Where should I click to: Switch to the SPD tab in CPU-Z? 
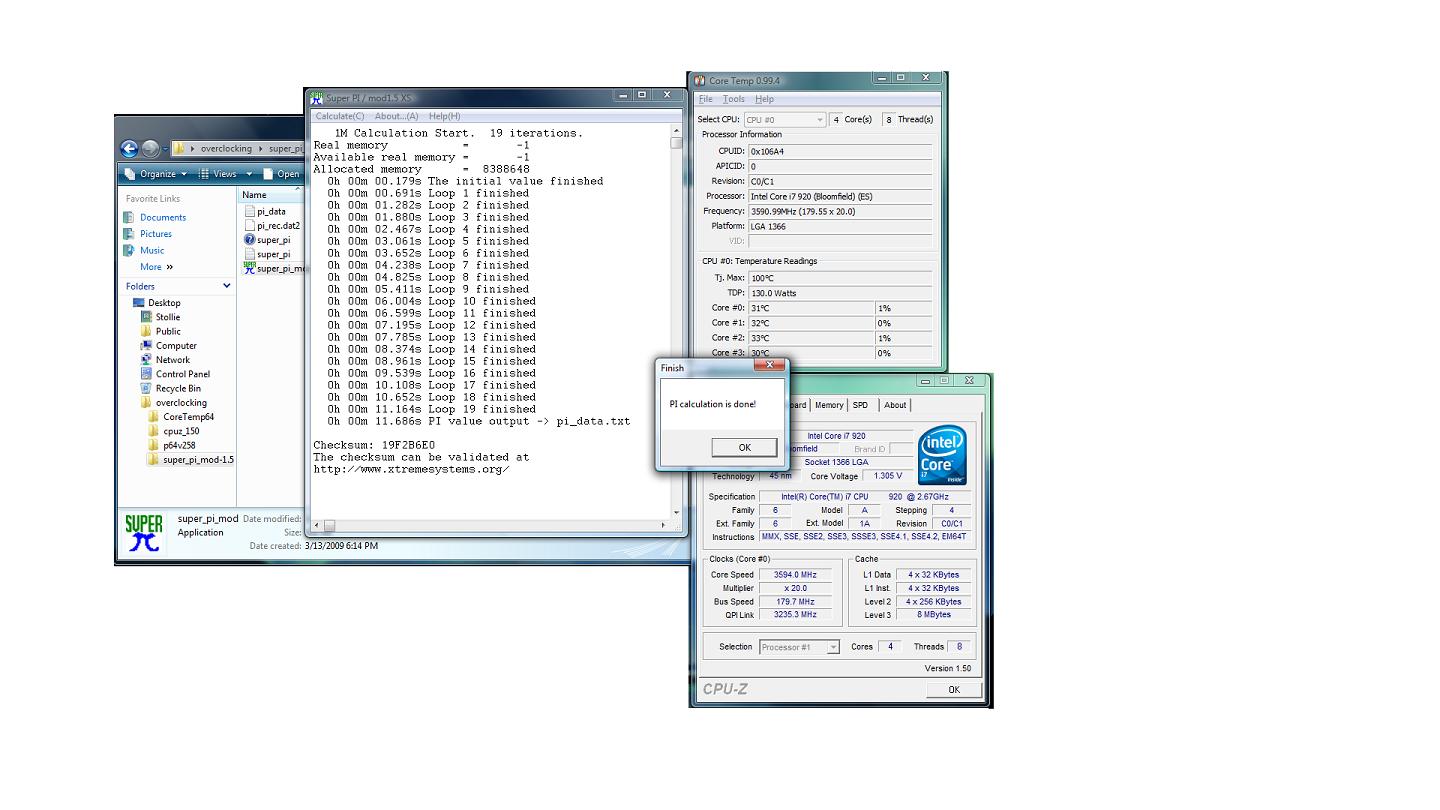[860, 405]
